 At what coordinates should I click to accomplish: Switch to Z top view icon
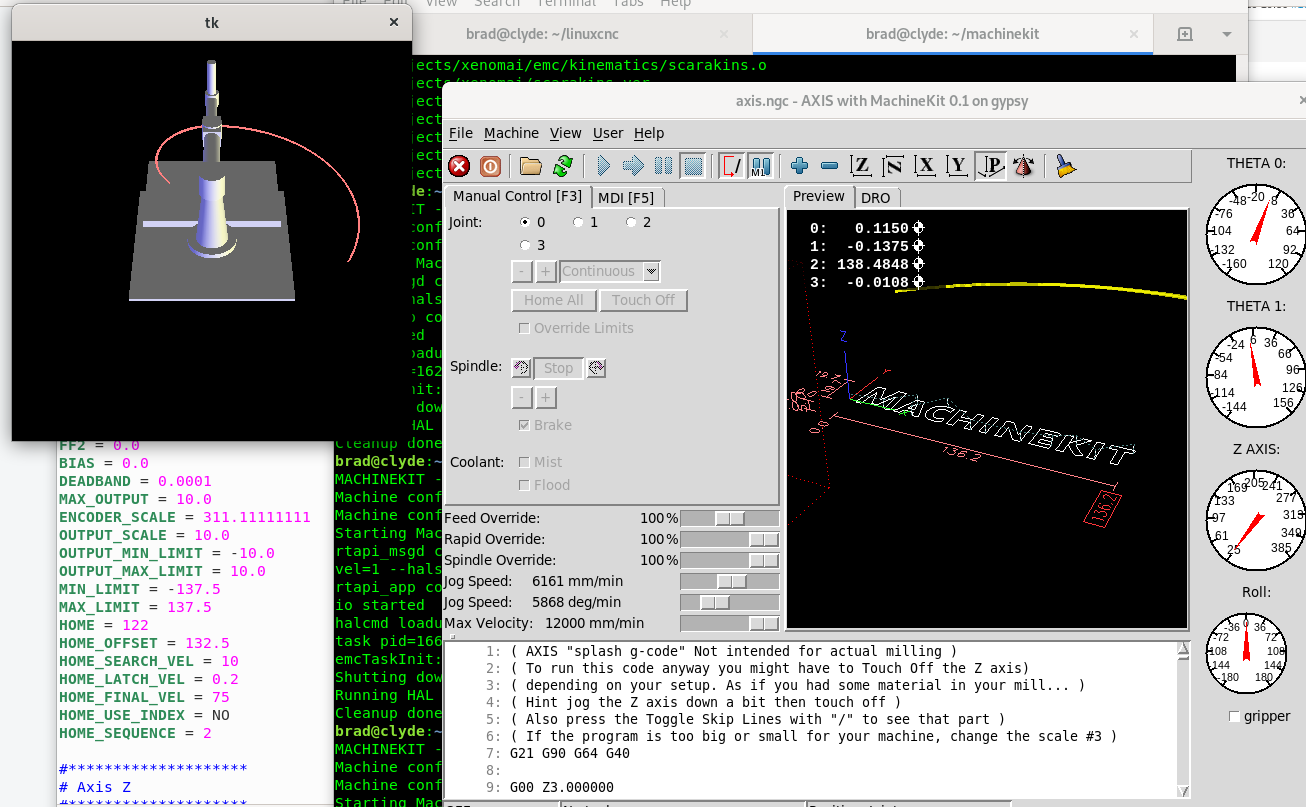click(861, 166)
